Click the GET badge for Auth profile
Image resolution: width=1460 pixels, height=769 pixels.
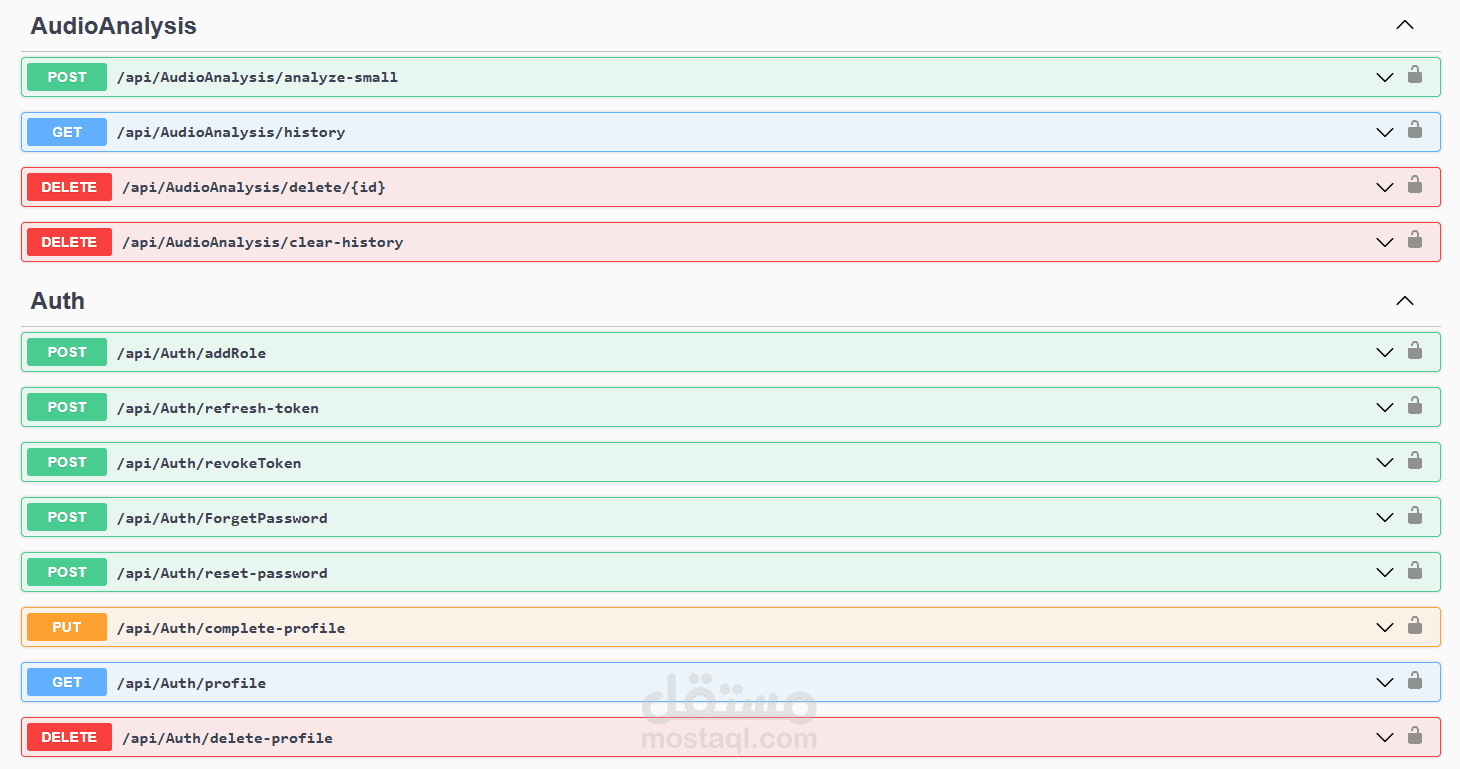(x=67, y=682)
